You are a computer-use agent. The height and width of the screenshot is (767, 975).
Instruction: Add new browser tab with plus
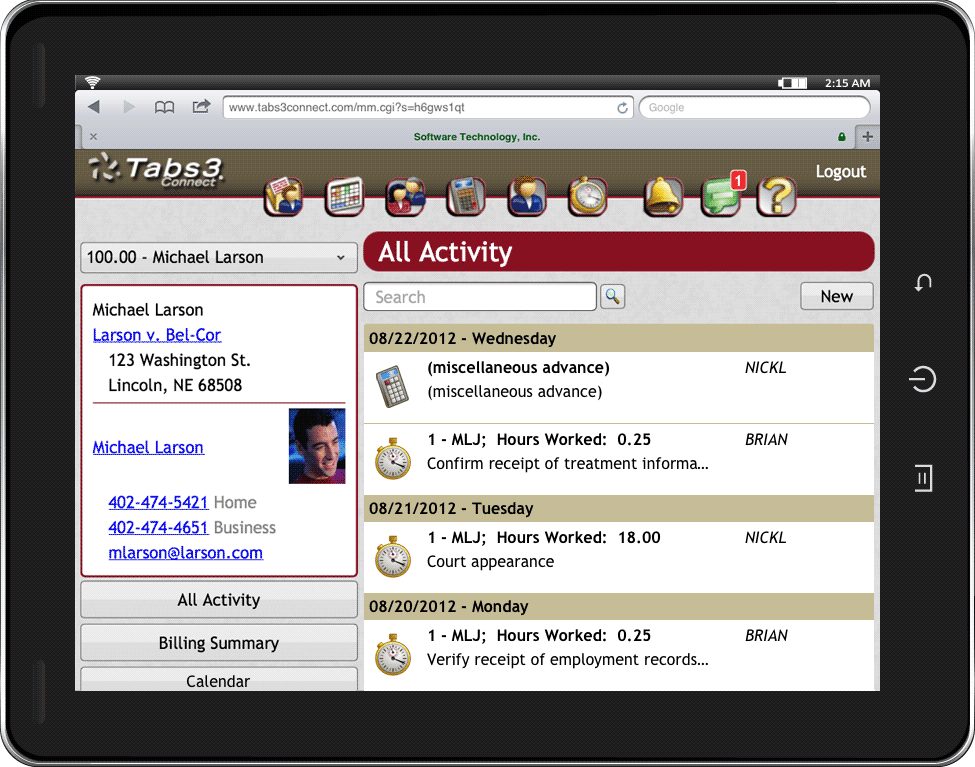(867, 136)
